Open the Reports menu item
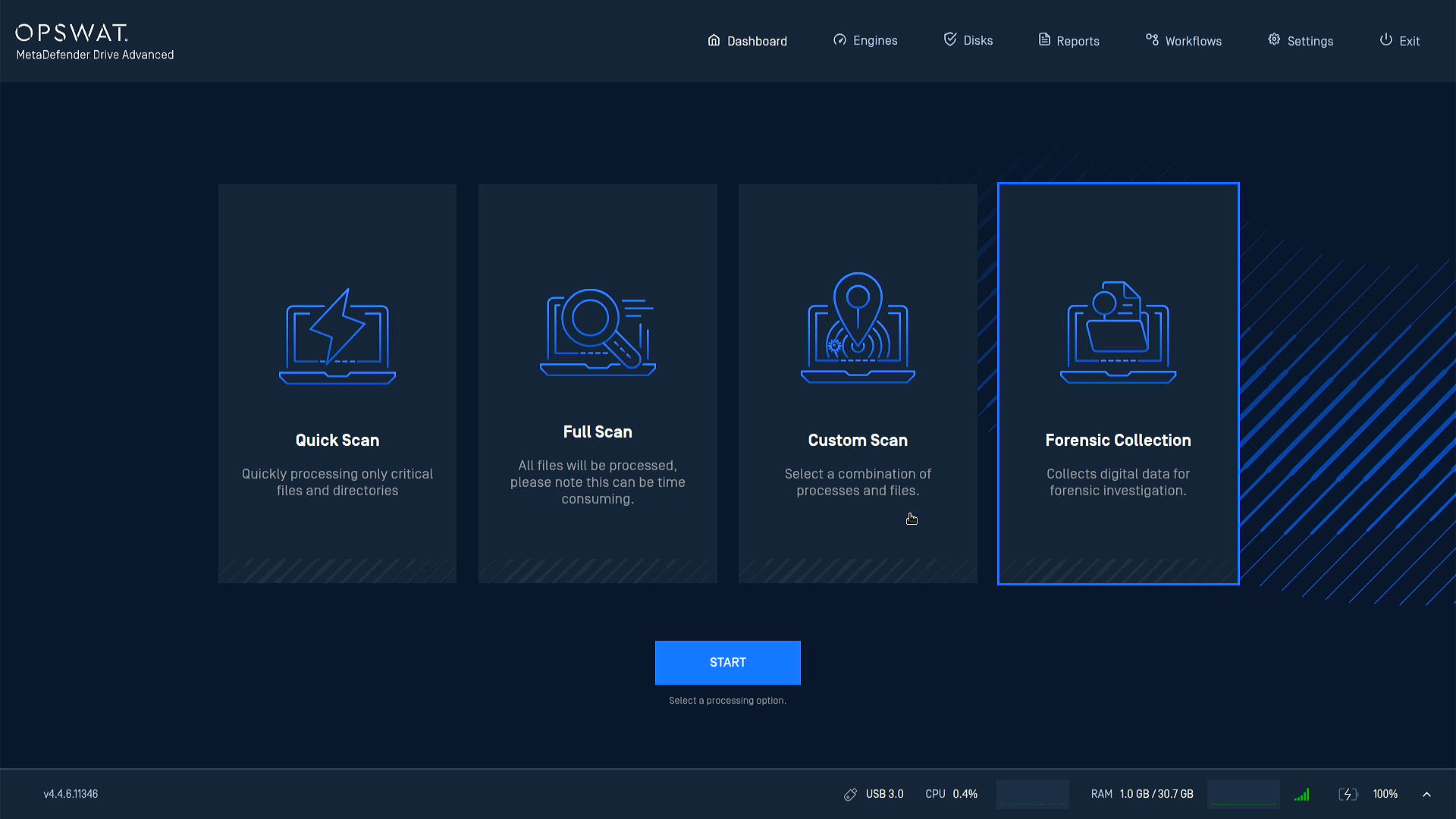The image size is (1456, 819). [x=1068, y=41]
